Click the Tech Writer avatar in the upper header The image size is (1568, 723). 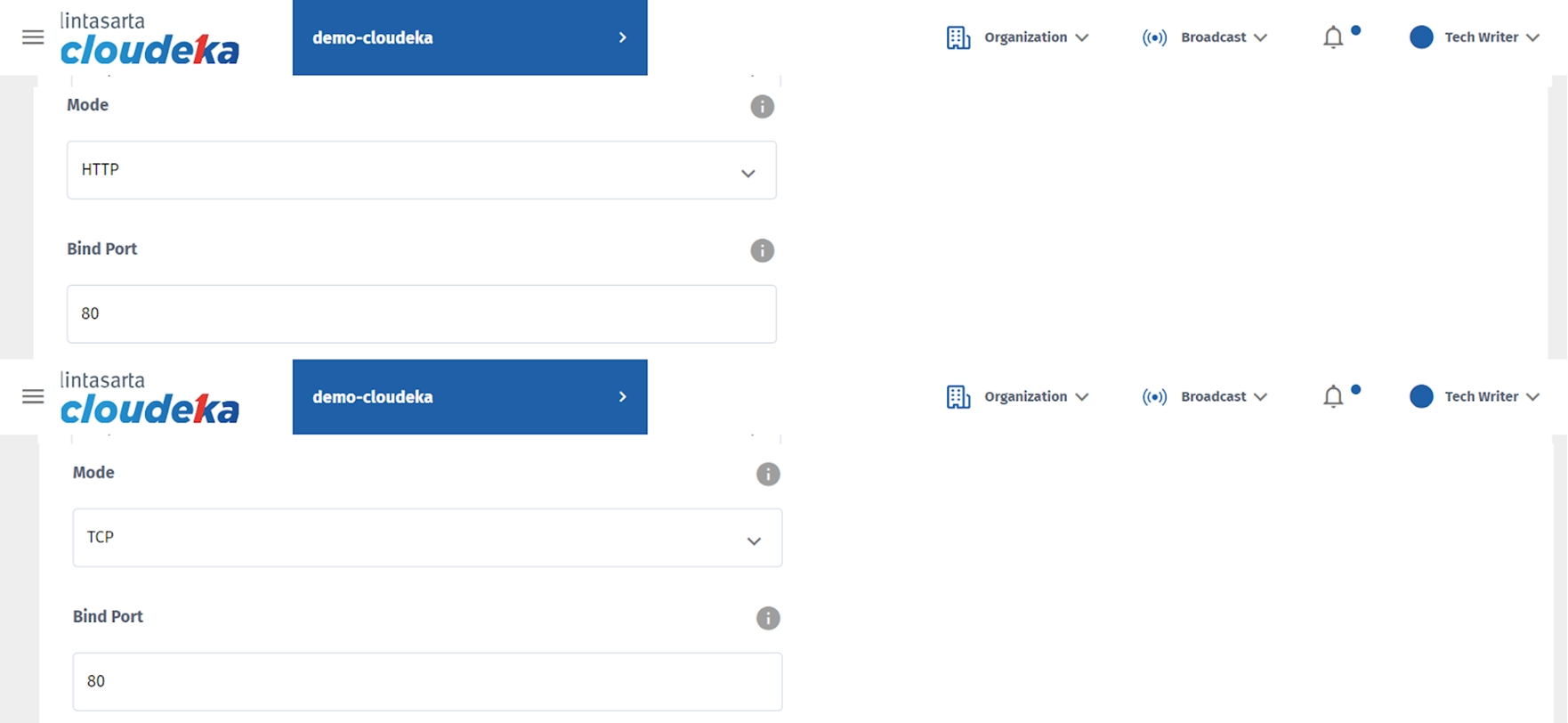(x=1421, y=37)
